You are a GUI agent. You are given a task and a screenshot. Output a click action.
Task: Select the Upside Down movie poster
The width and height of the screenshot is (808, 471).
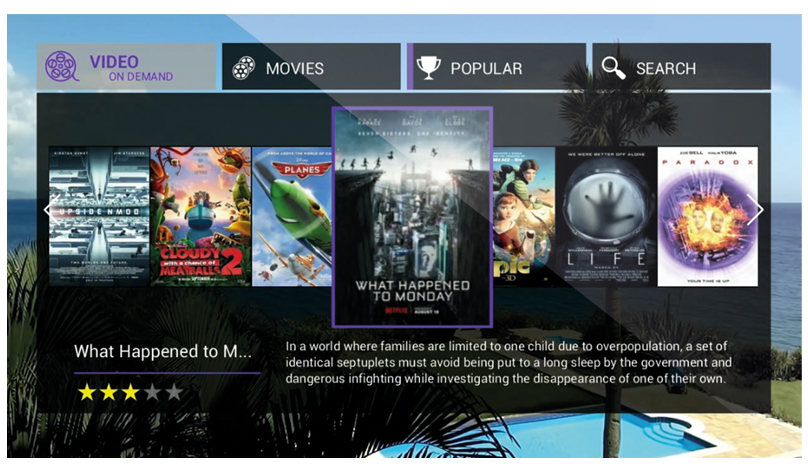[x=99, y=216]
